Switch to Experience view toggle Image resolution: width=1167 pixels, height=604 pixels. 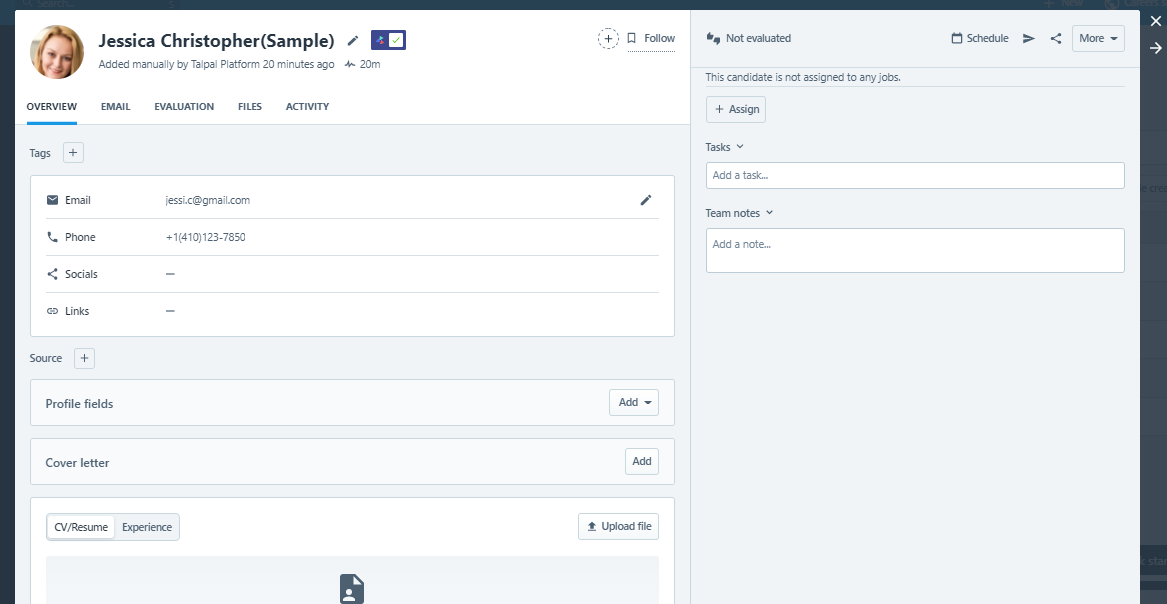pyautogui.click(x=147, y=527)
